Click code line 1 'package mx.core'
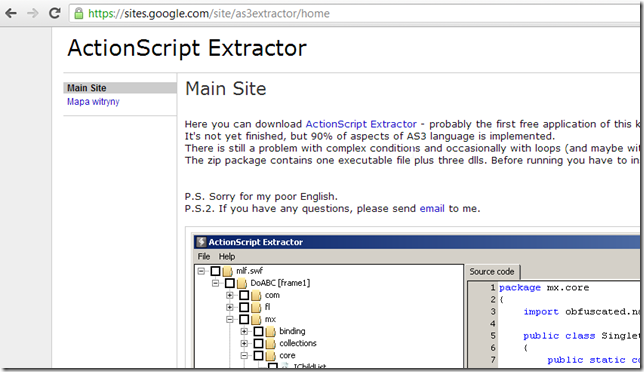The image size is (644, 372). [x=544, y=288]
